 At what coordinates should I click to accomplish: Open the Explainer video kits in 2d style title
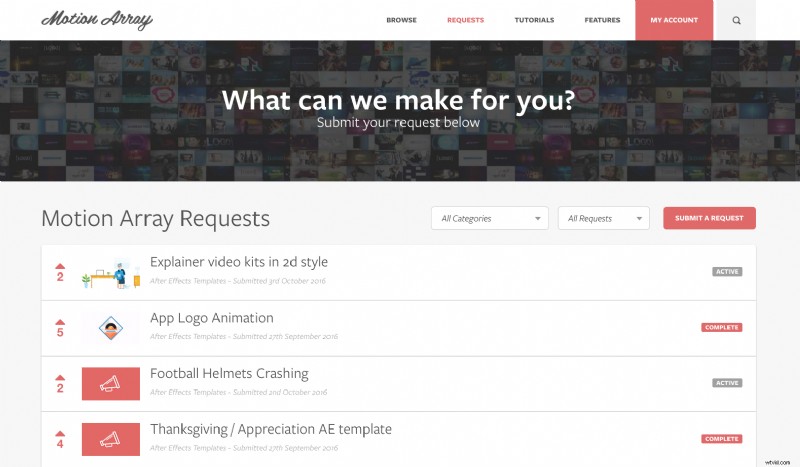[239, 262]
